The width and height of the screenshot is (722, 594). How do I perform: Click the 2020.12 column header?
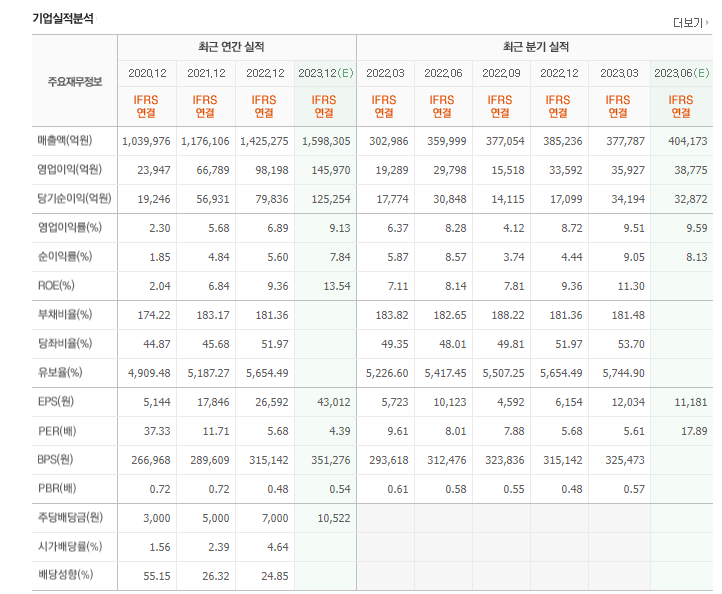point(147,73)
